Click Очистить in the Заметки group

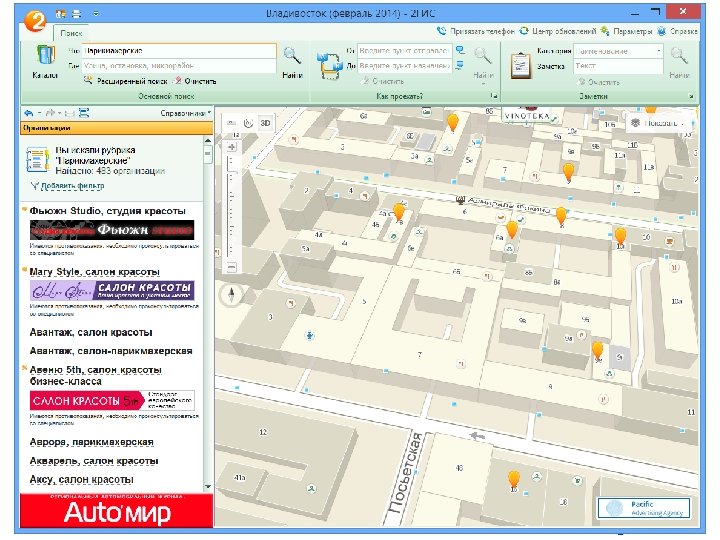599,82
